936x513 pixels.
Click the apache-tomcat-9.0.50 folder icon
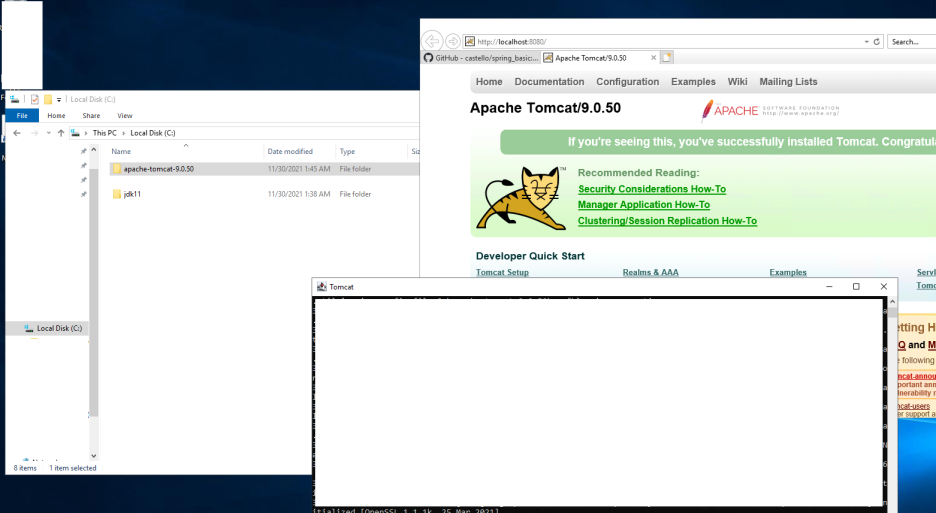[x=117, y=169]
